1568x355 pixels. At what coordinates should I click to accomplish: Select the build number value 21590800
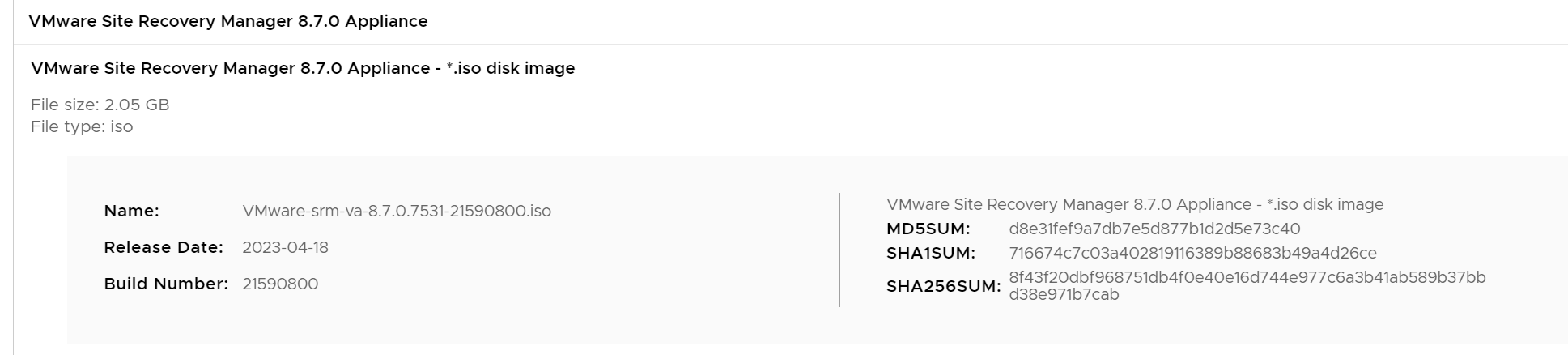pos(280,284)
